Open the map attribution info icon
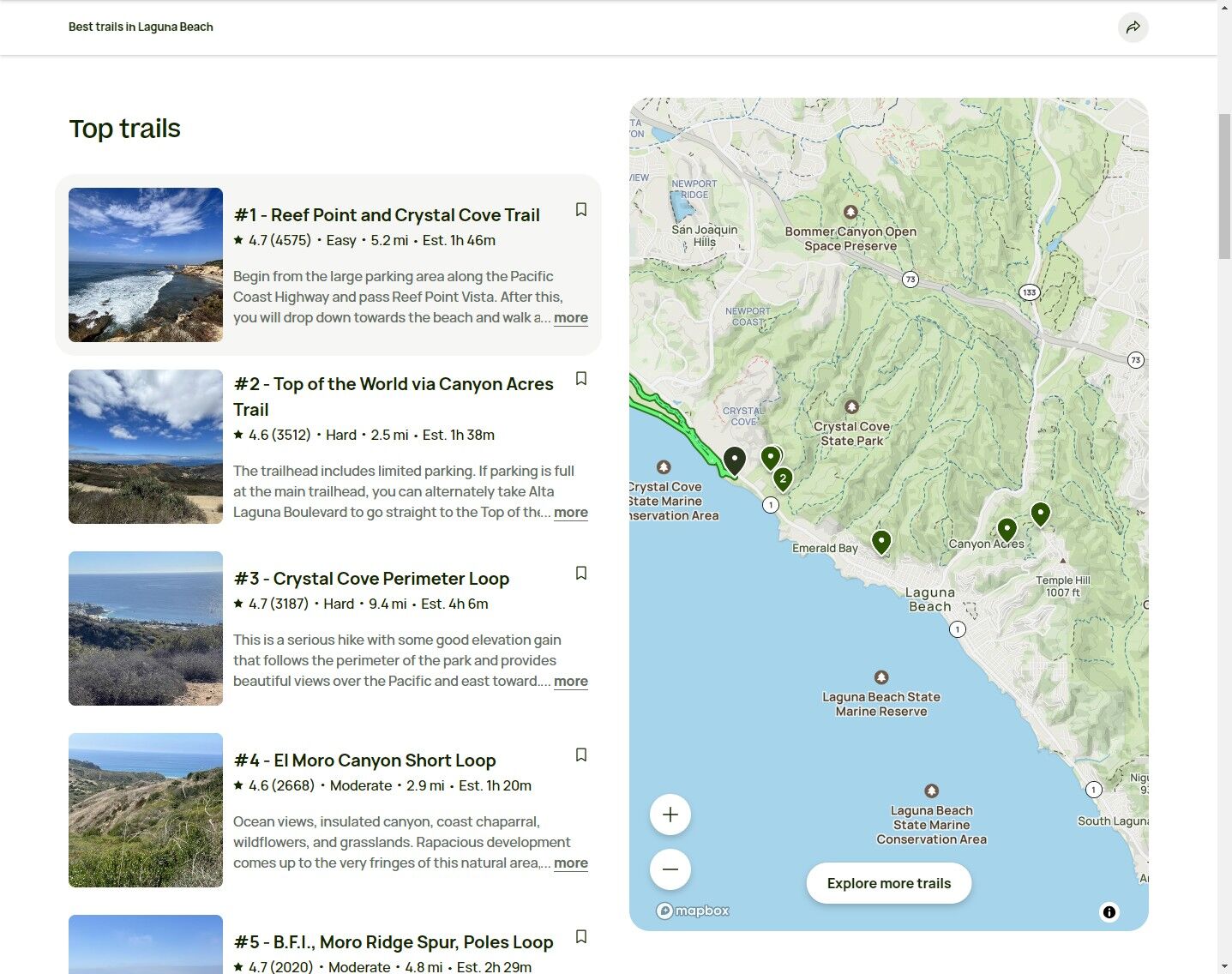The height and width of the screenshot is (974, 1232). point(1109,912)
